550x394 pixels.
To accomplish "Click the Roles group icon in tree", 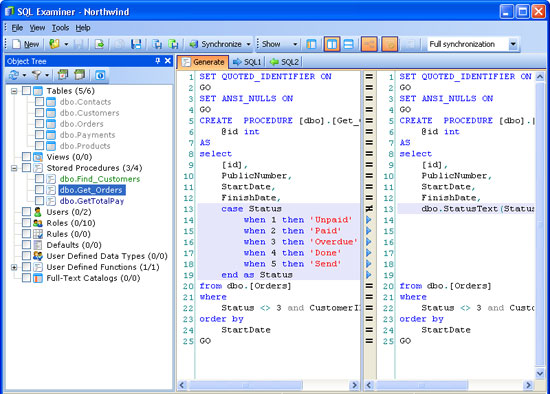I will (x=38, y=223).
